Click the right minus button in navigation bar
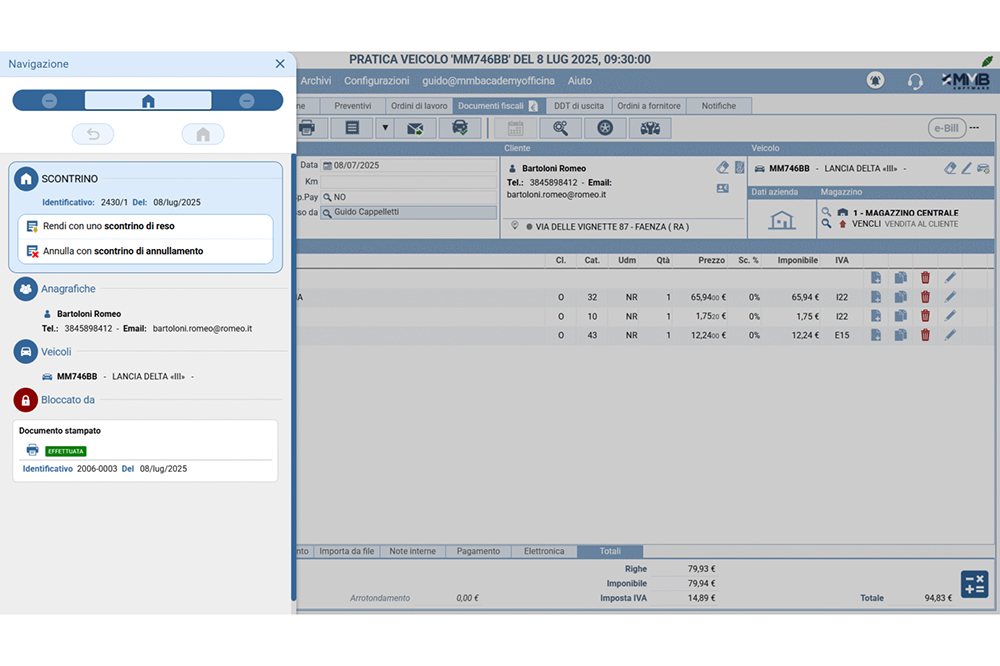The width and height of the screenshot is (1000, 666). 247,101
